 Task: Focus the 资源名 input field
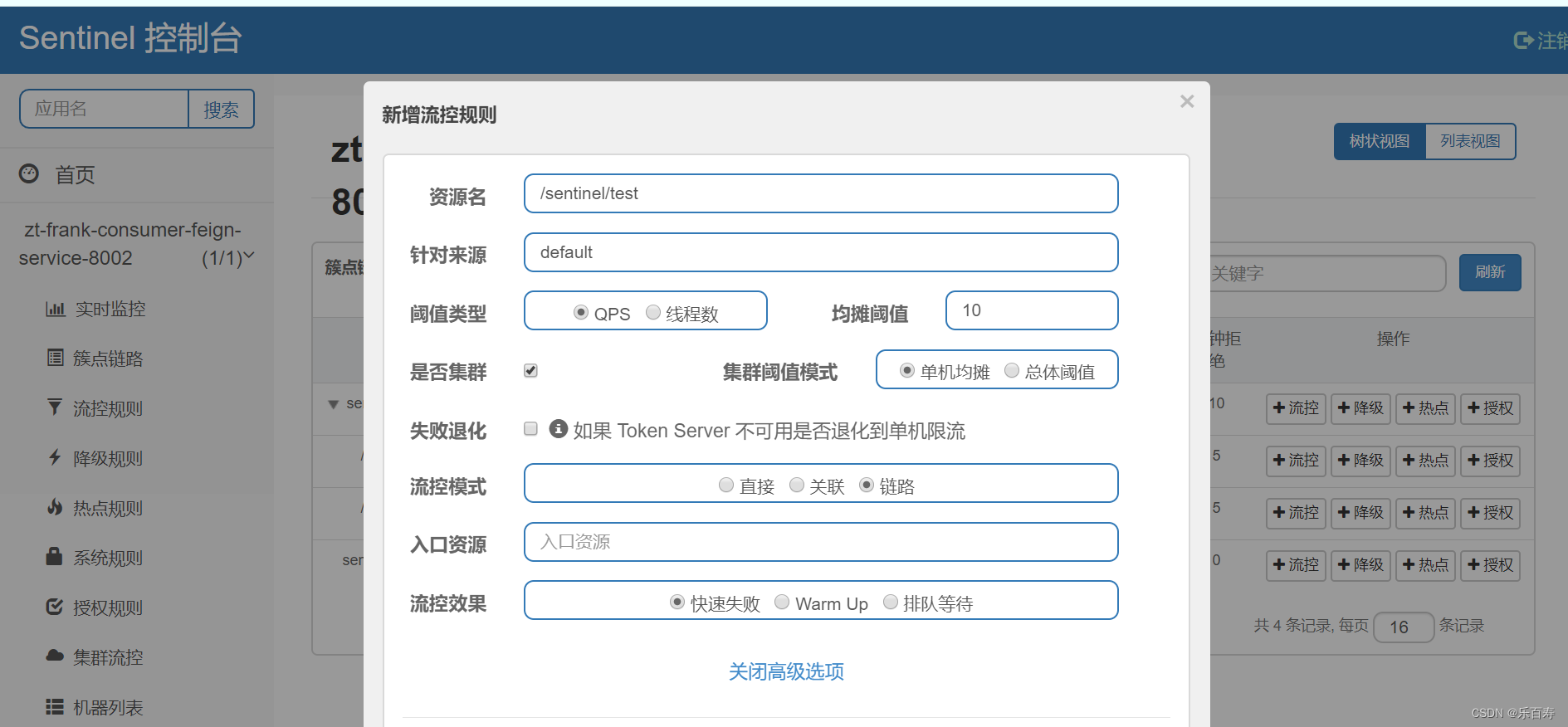pyautogui.click(x=821, y=193)
